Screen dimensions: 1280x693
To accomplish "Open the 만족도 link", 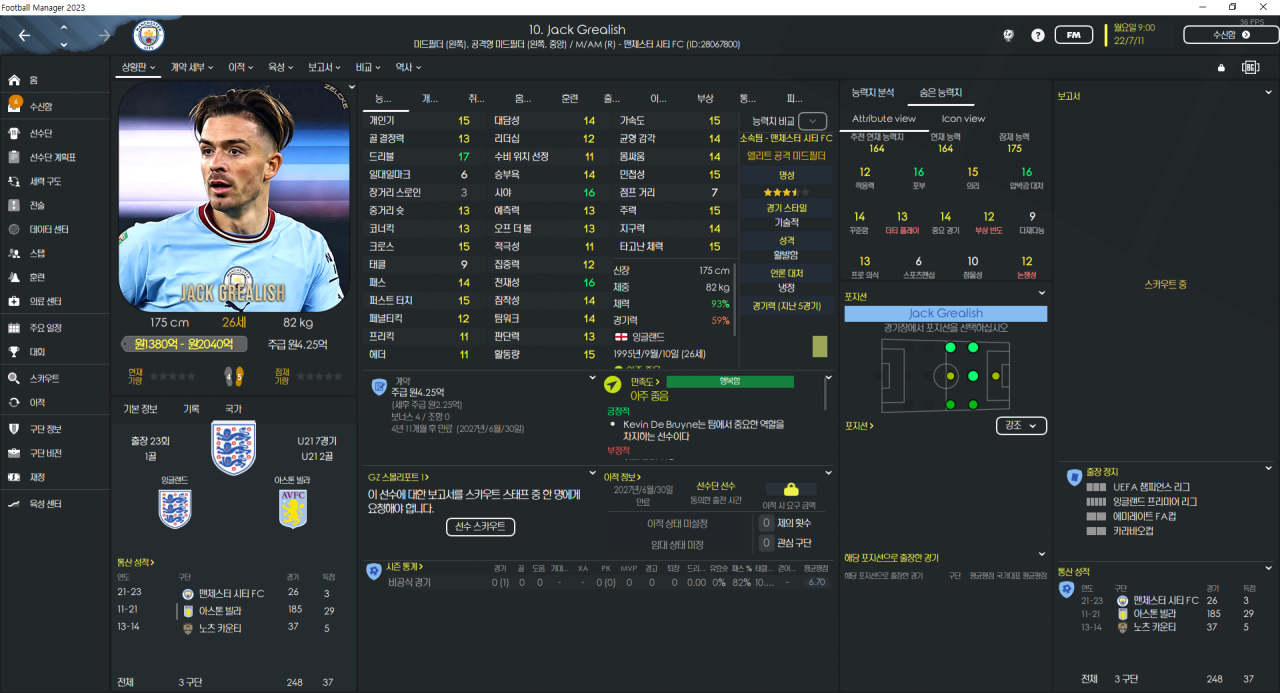I will tap(643, 382).
